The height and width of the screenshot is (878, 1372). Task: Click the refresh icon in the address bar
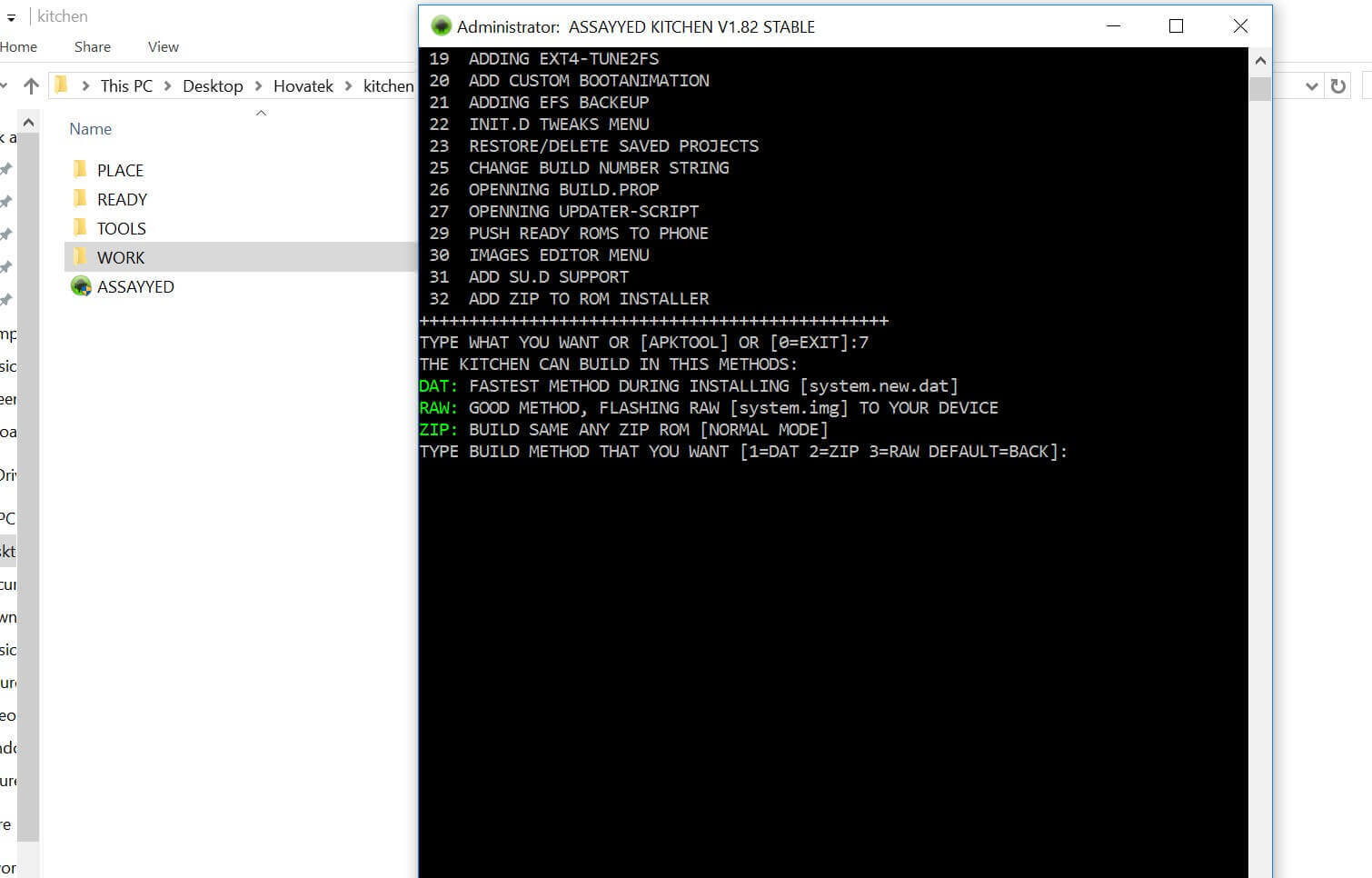click(x=1338, y=86)
